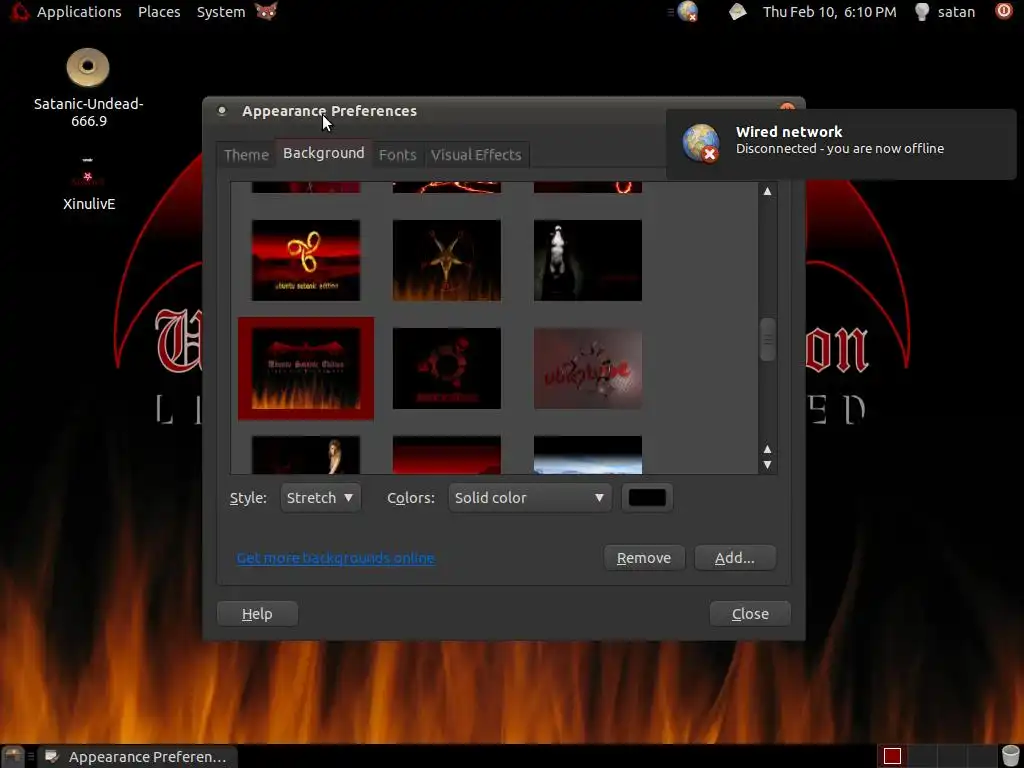
Task: Open the System menu
Action: [x=221, y=12]
